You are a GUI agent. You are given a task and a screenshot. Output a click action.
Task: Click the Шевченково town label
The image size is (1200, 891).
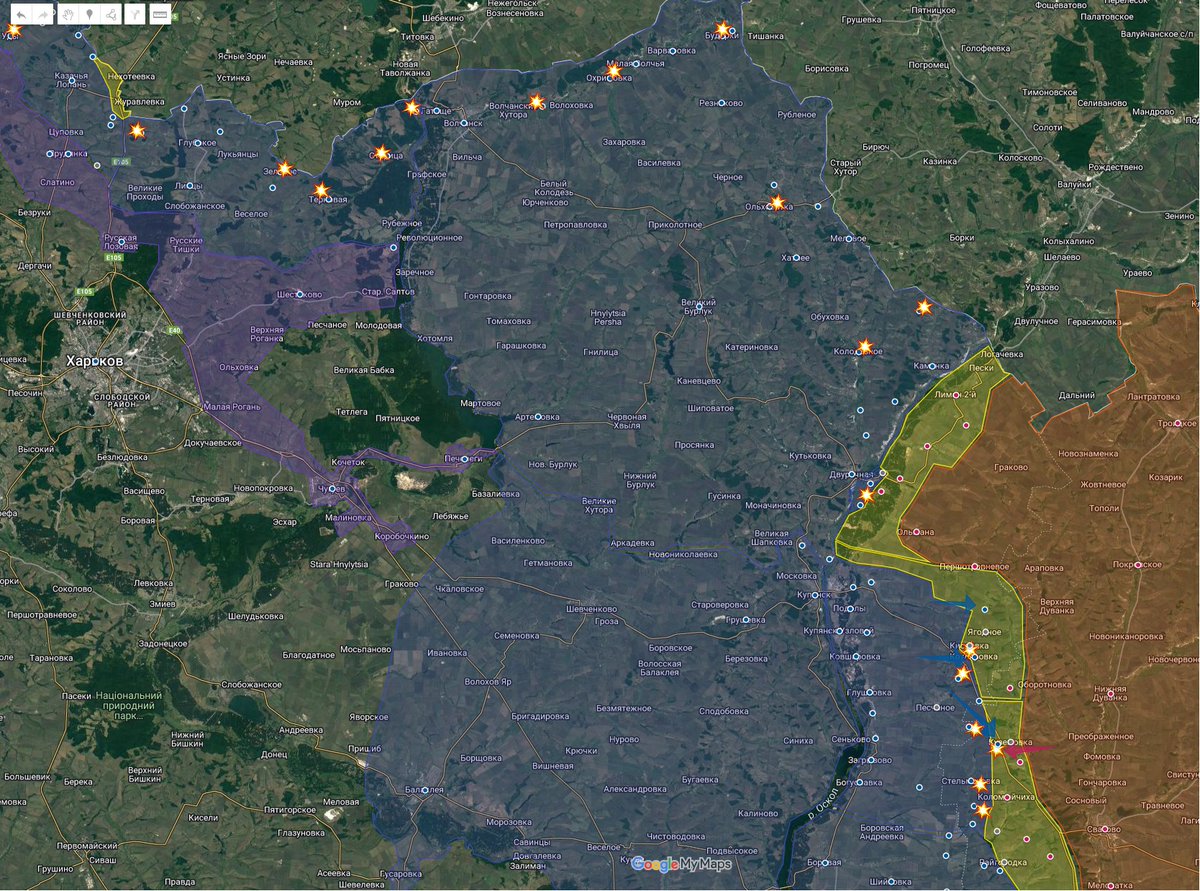[591, 609]
